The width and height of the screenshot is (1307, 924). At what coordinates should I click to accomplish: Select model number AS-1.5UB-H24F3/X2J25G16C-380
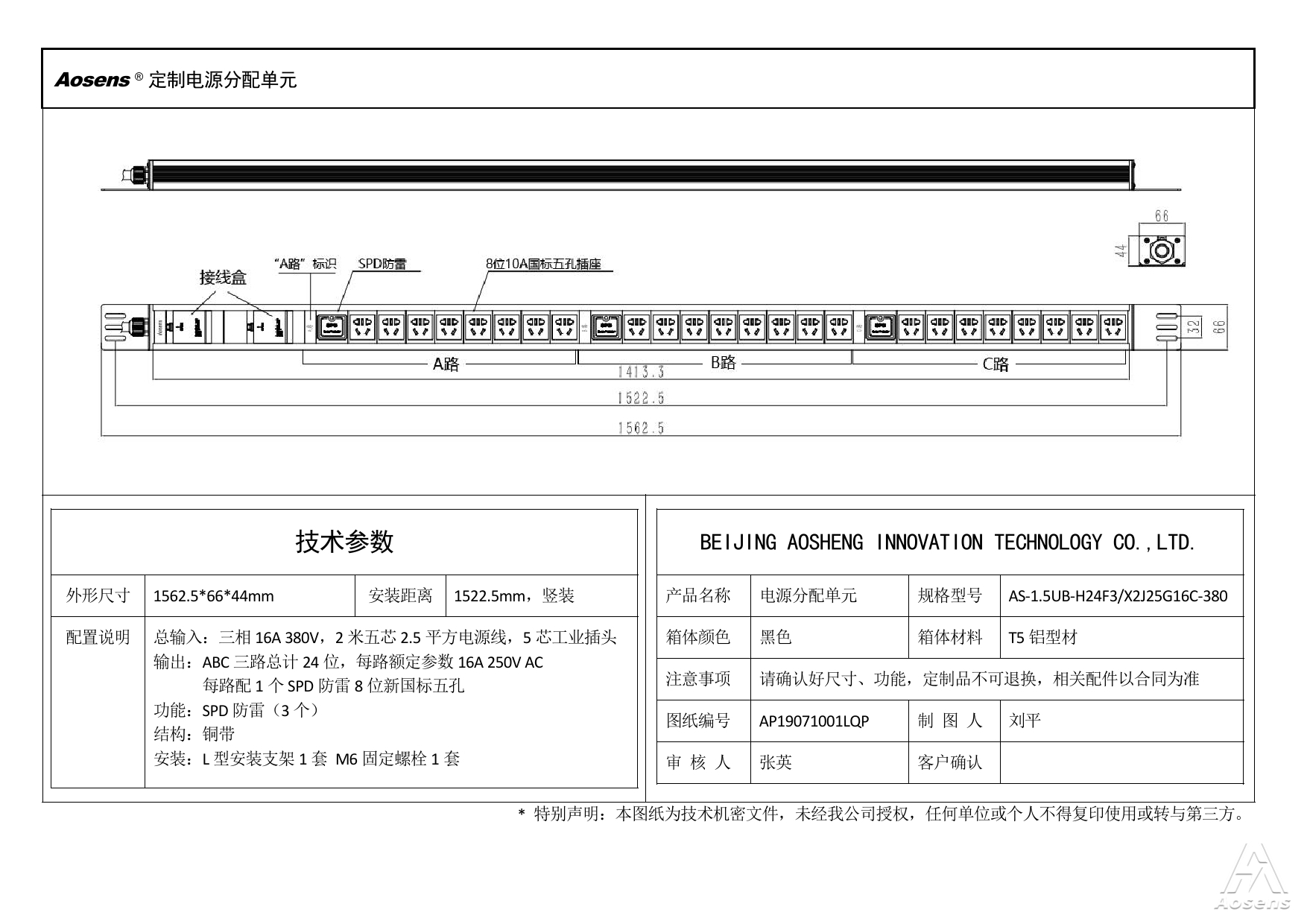[x=1118, y=596]
